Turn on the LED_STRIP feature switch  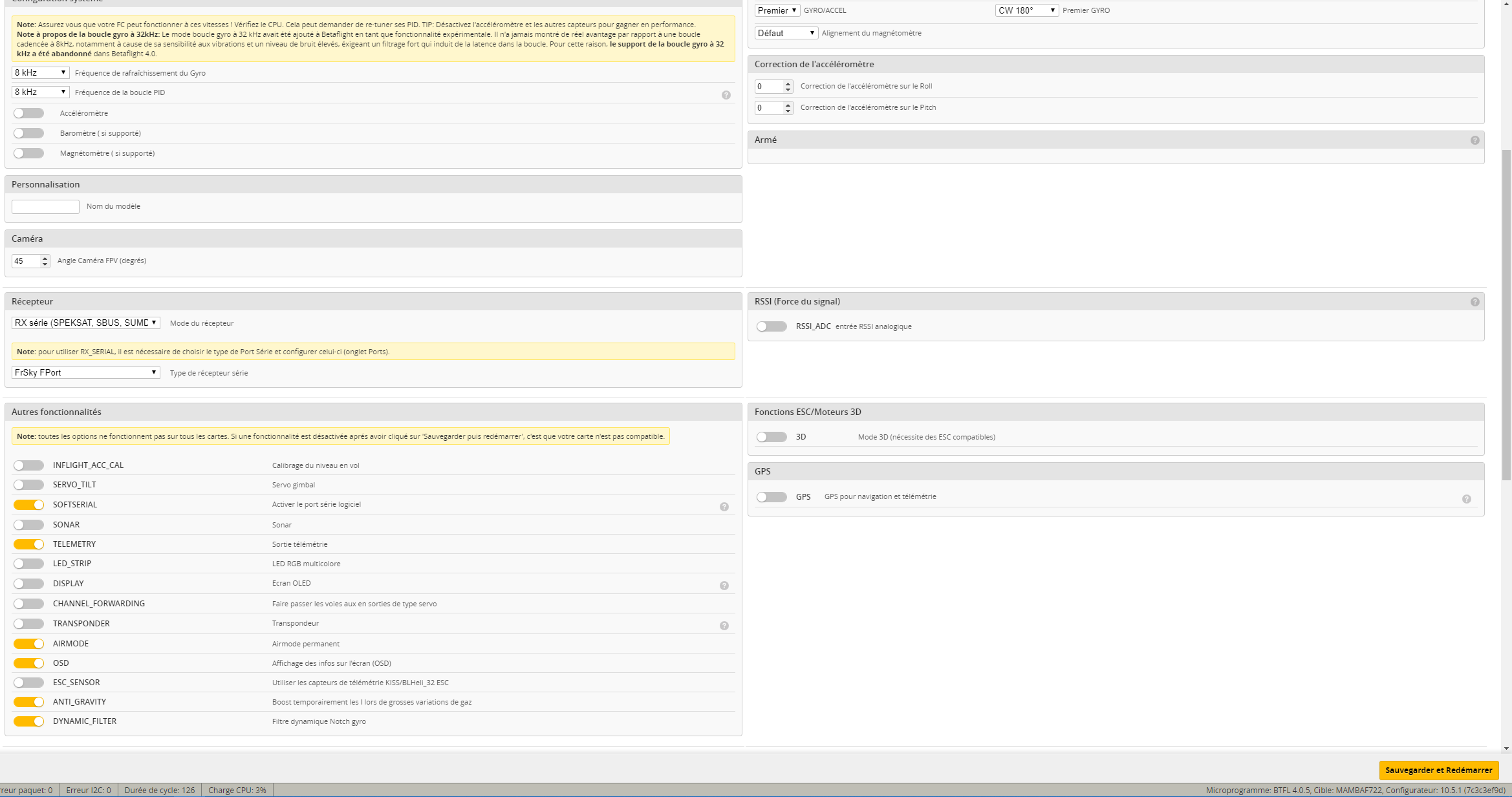pos(29,564)
